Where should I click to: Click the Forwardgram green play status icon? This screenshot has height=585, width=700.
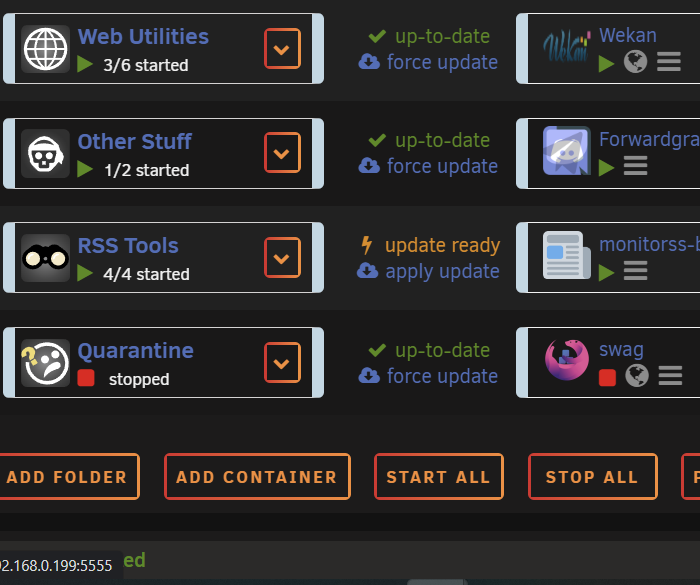pyautogui.click(x=606, y=168)
